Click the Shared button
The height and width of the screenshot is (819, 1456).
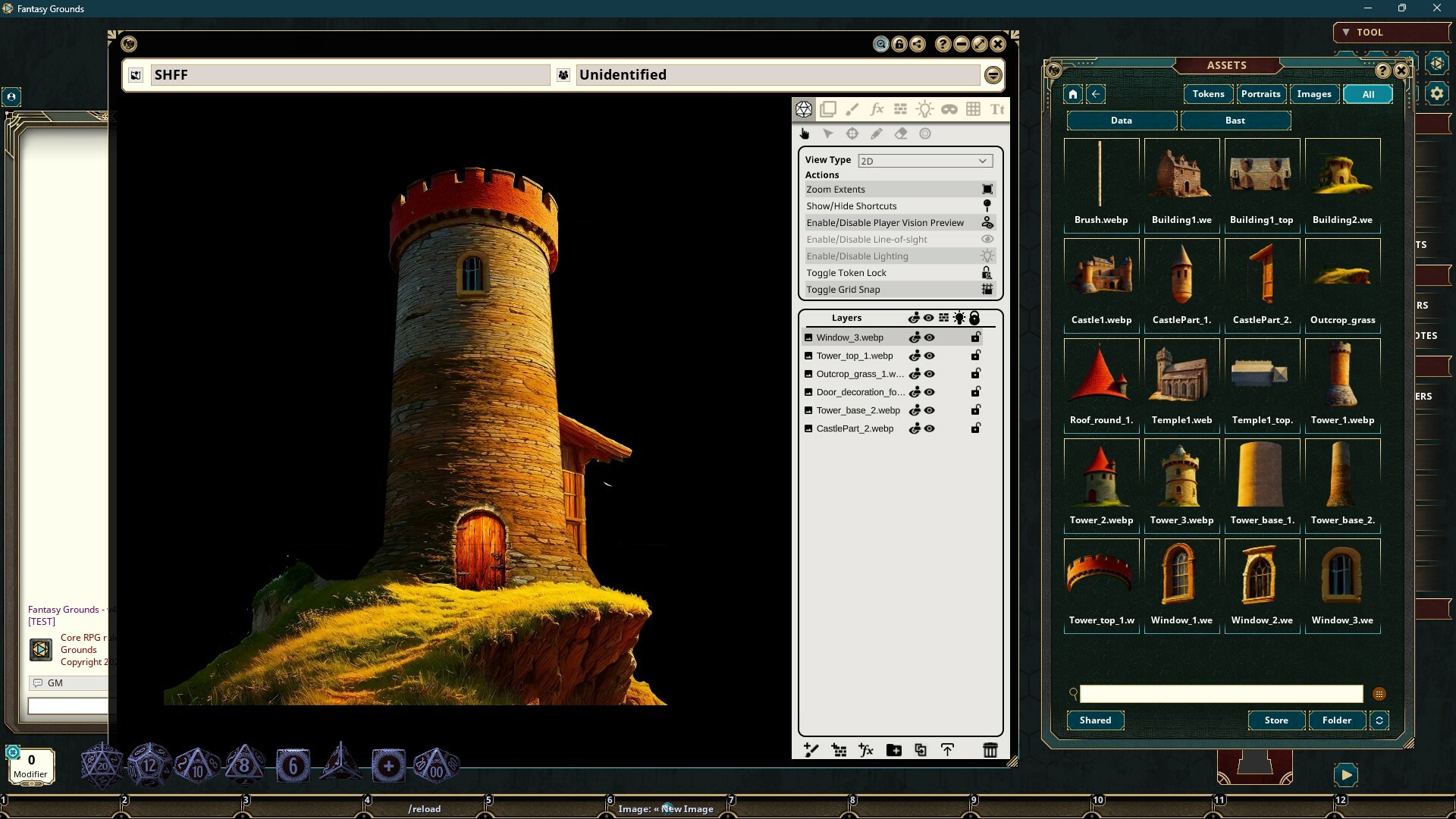coord(1094,720)
